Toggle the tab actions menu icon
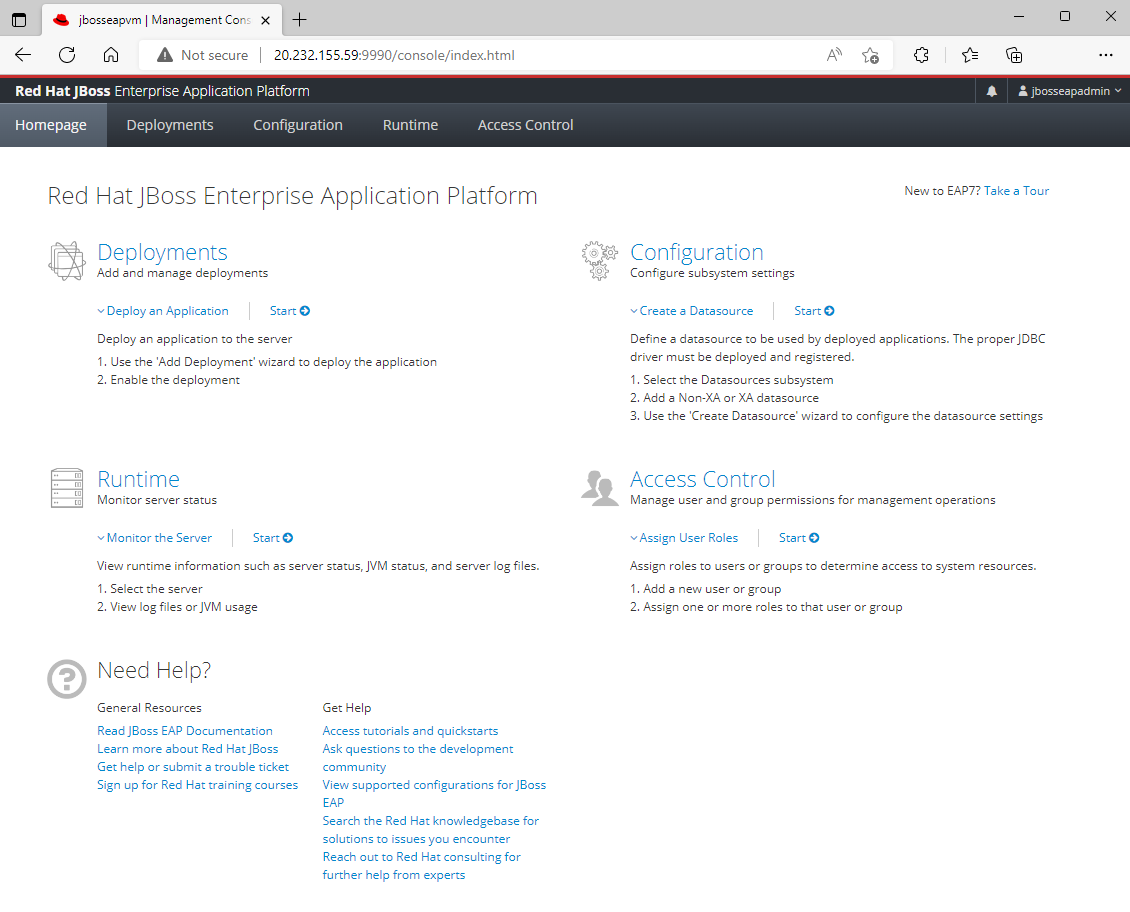The image size is (1130, 912). (19, 20)
